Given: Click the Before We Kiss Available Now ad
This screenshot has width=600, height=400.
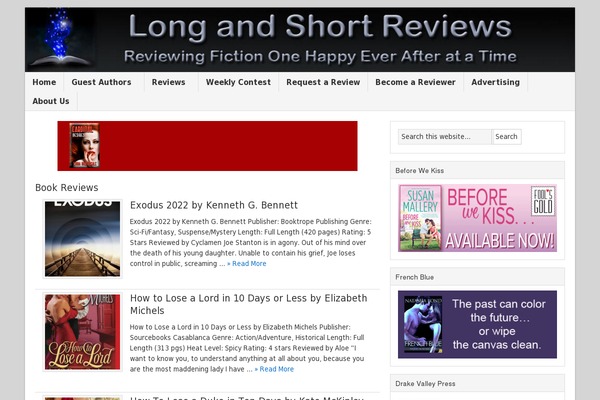Looking at the screenshot, I should [478, 218].
